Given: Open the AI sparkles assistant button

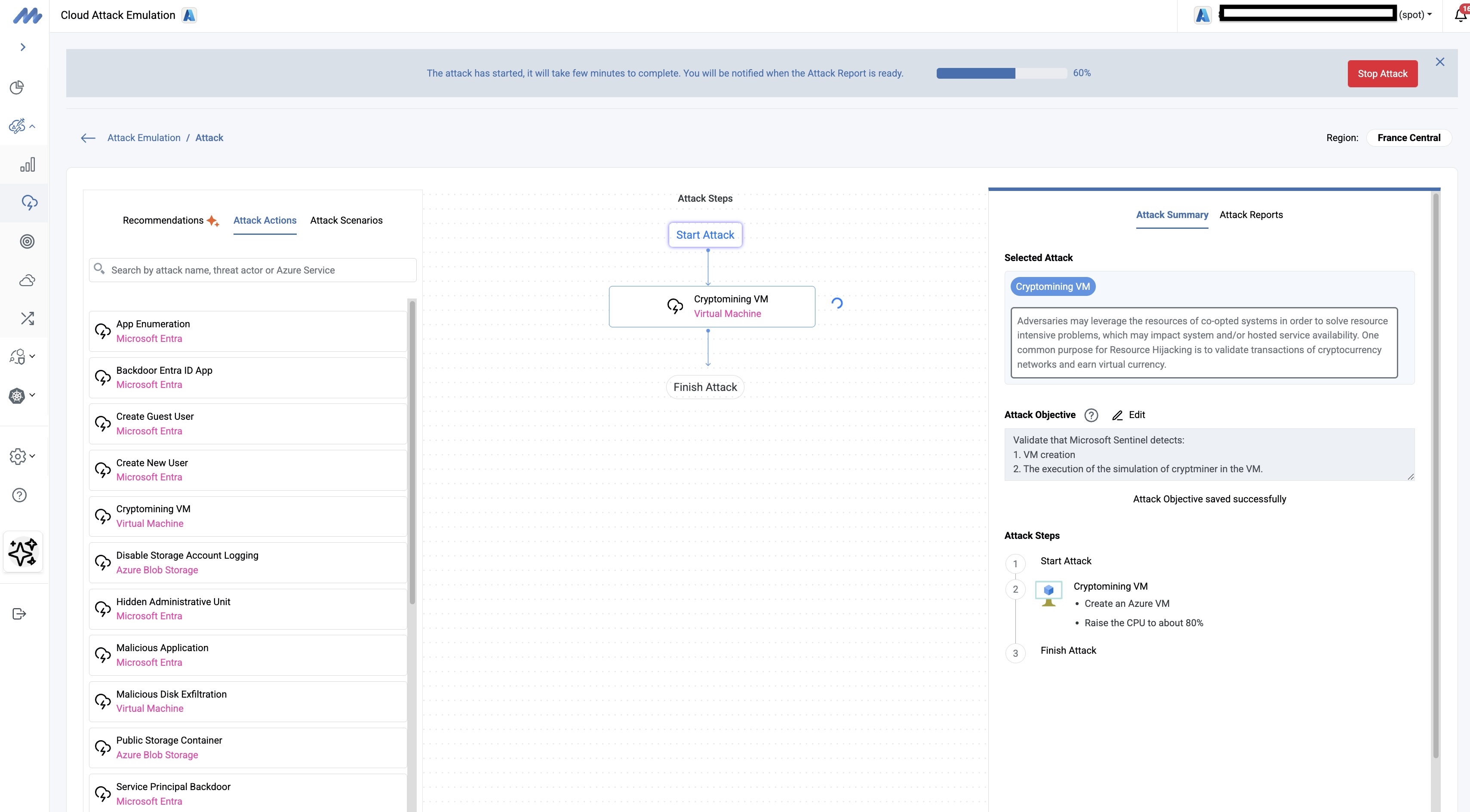Looking at the screenshot, I should click(x=23, y=552).
